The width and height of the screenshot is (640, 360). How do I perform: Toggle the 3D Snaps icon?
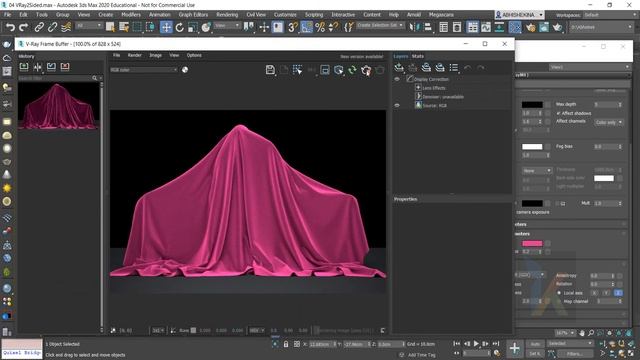[293, 27]
